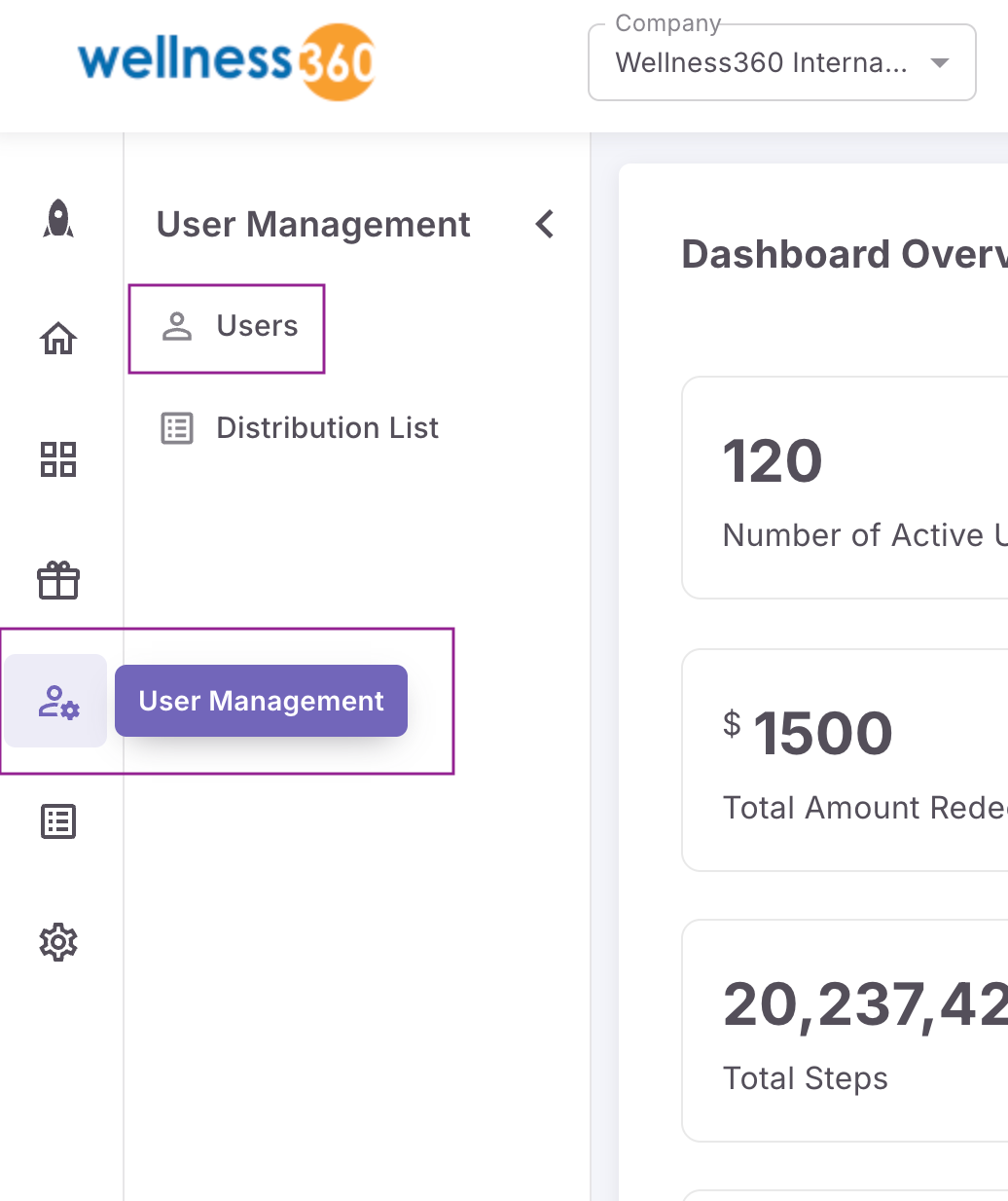Click the Total Amount Redeemed label
Screen dimensions: 1008x1201
coord(865,808)
